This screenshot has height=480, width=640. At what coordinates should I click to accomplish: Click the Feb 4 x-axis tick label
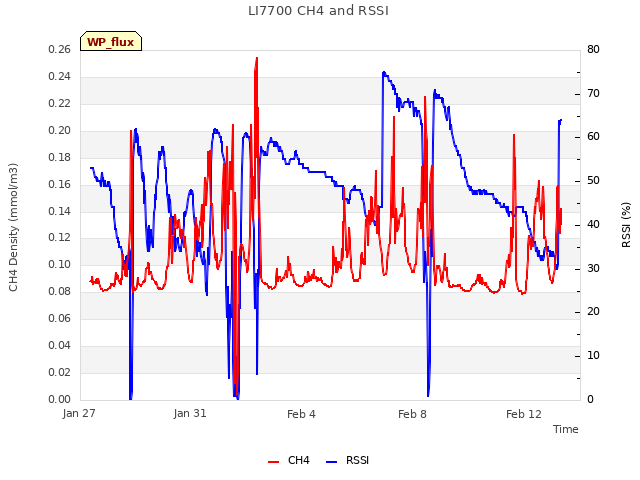click(x=301, y=414)
